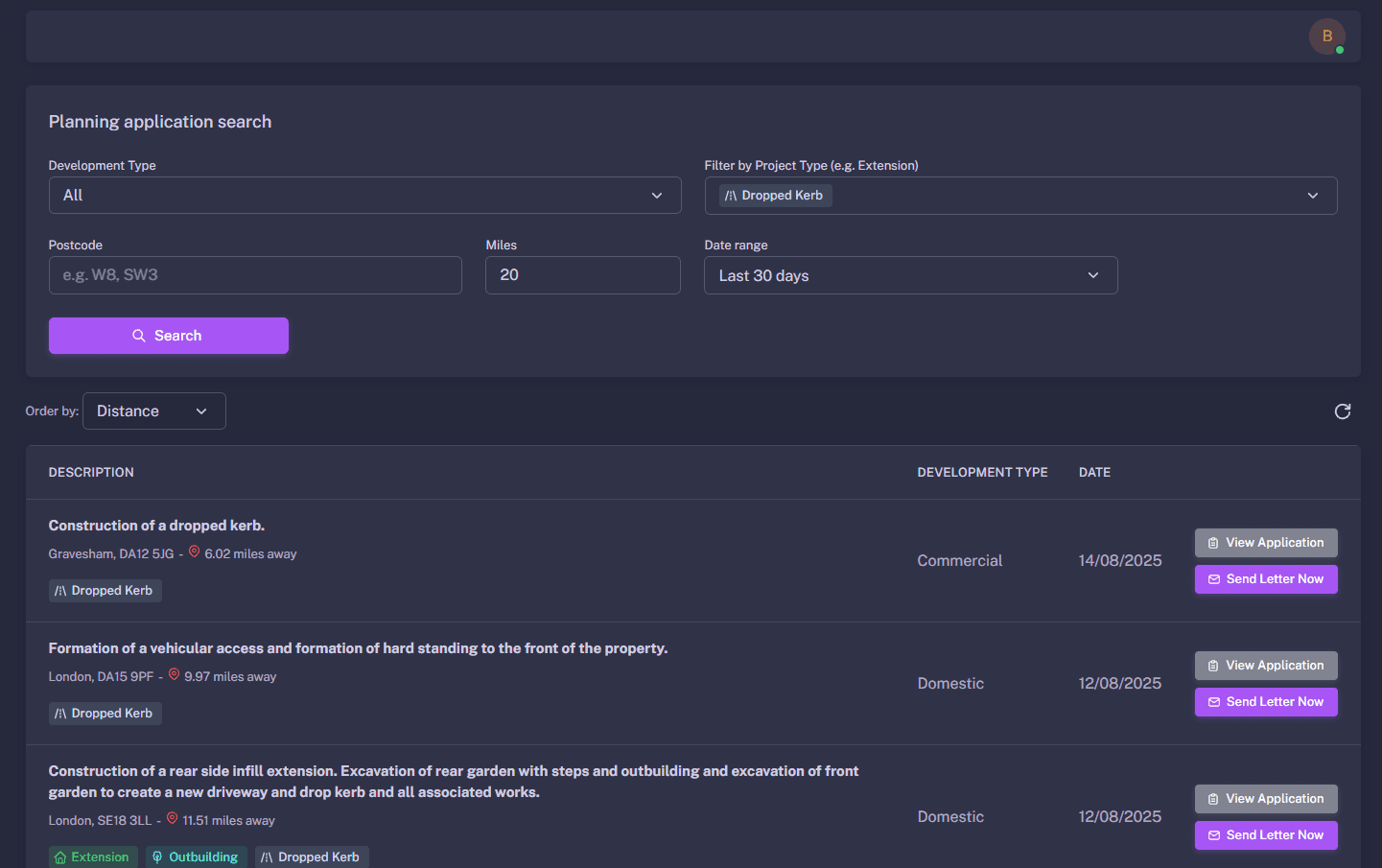
Task: Click the envelope icon on the top Send Letter Now button
Action: pyautogui.click(x=1214, y=579)
